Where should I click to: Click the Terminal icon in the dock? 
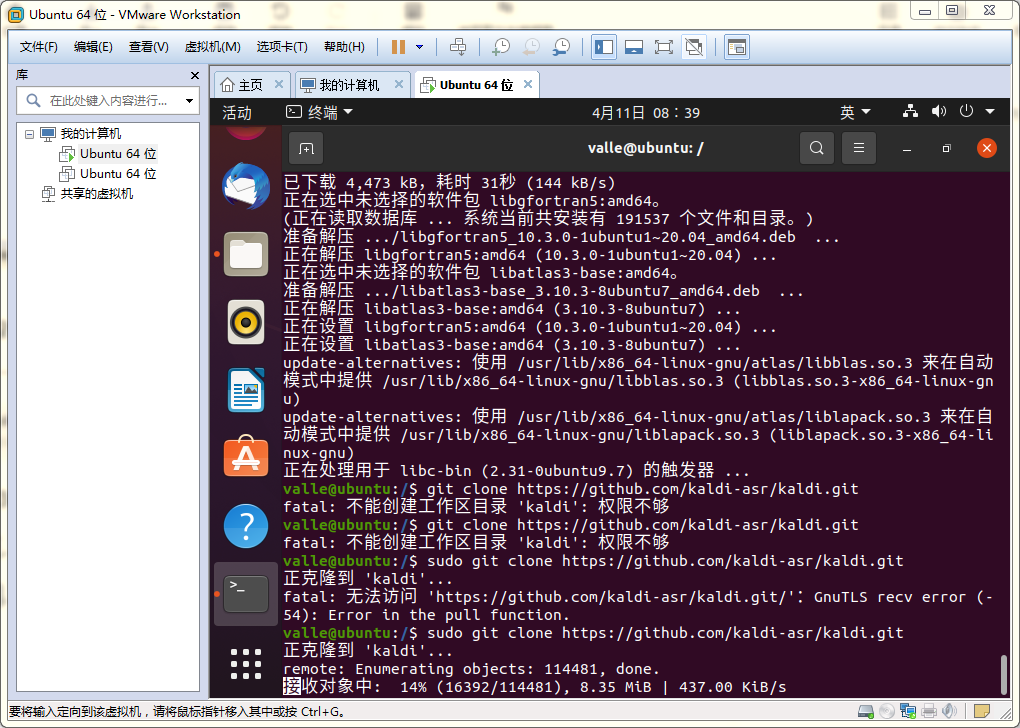click(246, 594)
